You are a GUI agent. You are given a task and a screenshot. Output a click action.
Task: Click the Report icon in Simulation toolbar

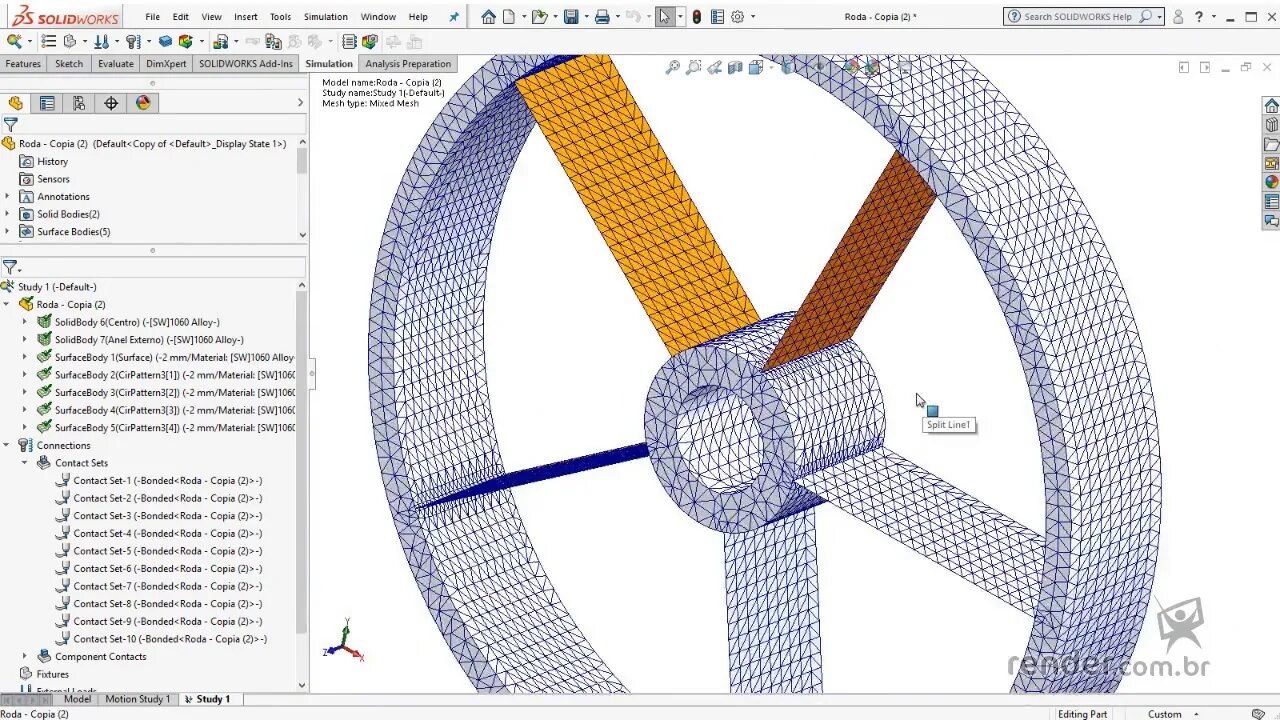[x=349, y=41]
